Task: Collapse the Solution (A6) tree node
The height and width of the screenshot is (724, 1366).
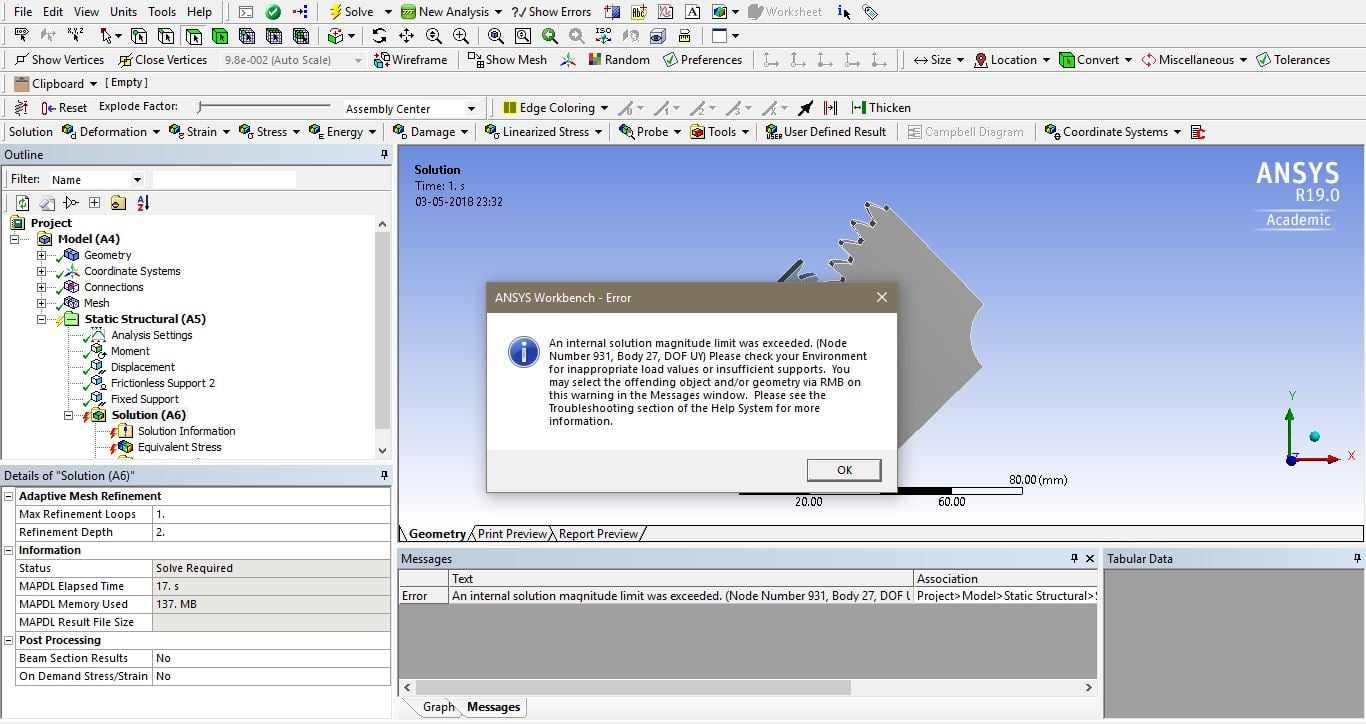Action: tap(68, 415)
